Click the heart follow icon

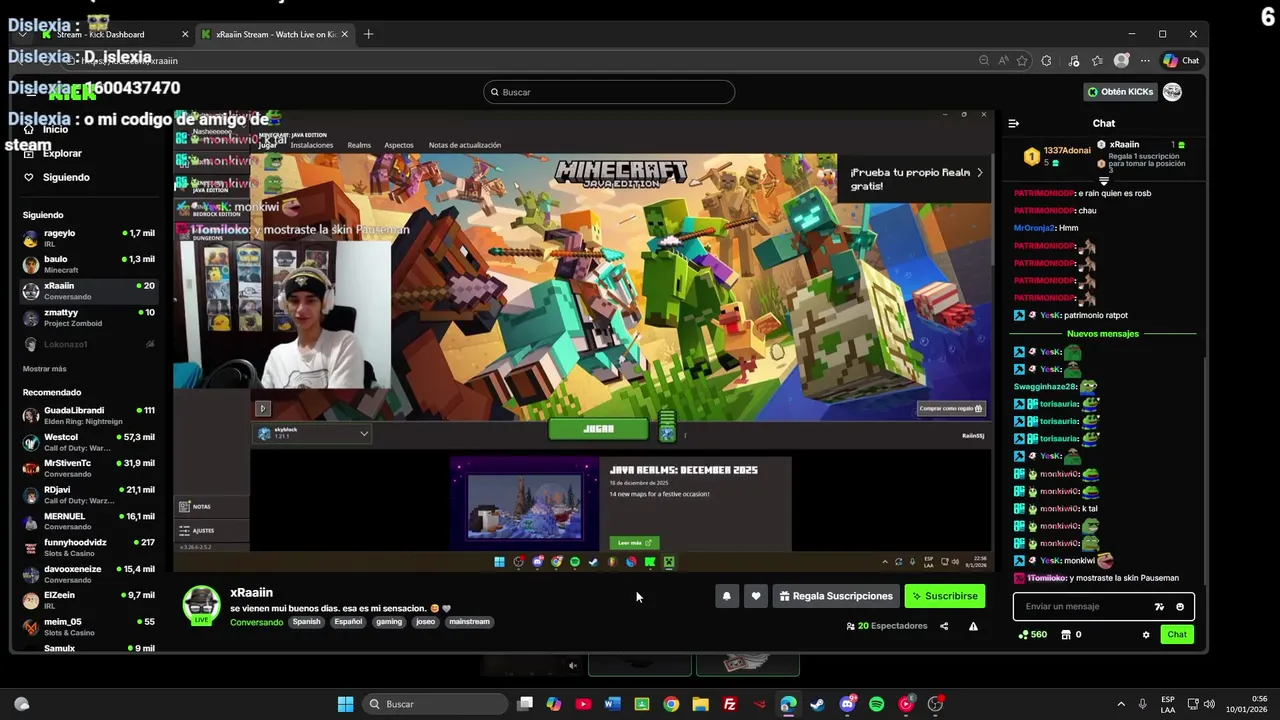click(x=756, y=596)
